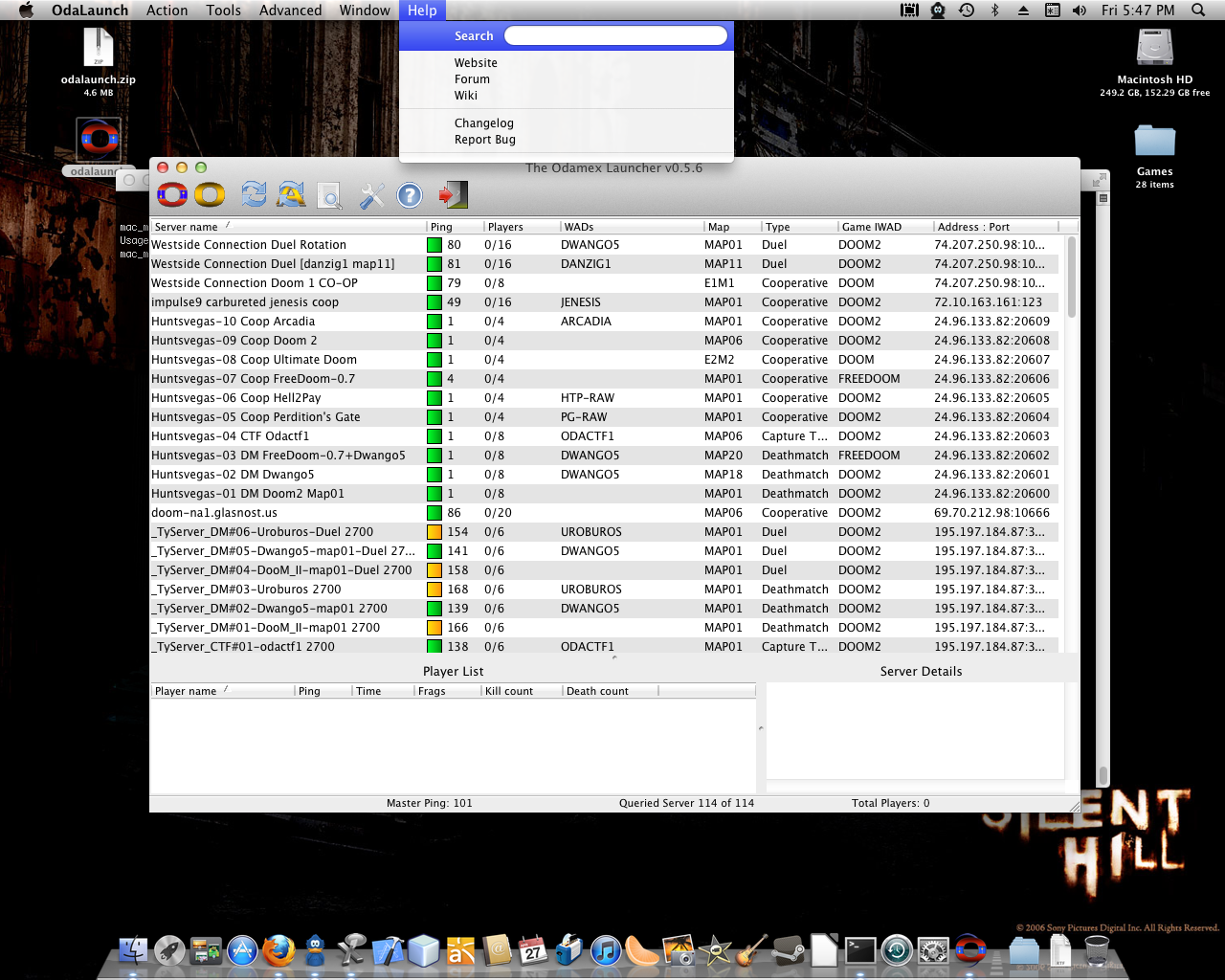Choose Report Bug in the Help menu
The height and width of the screenshot is (980, 1225).
click(x=484, y=140)
